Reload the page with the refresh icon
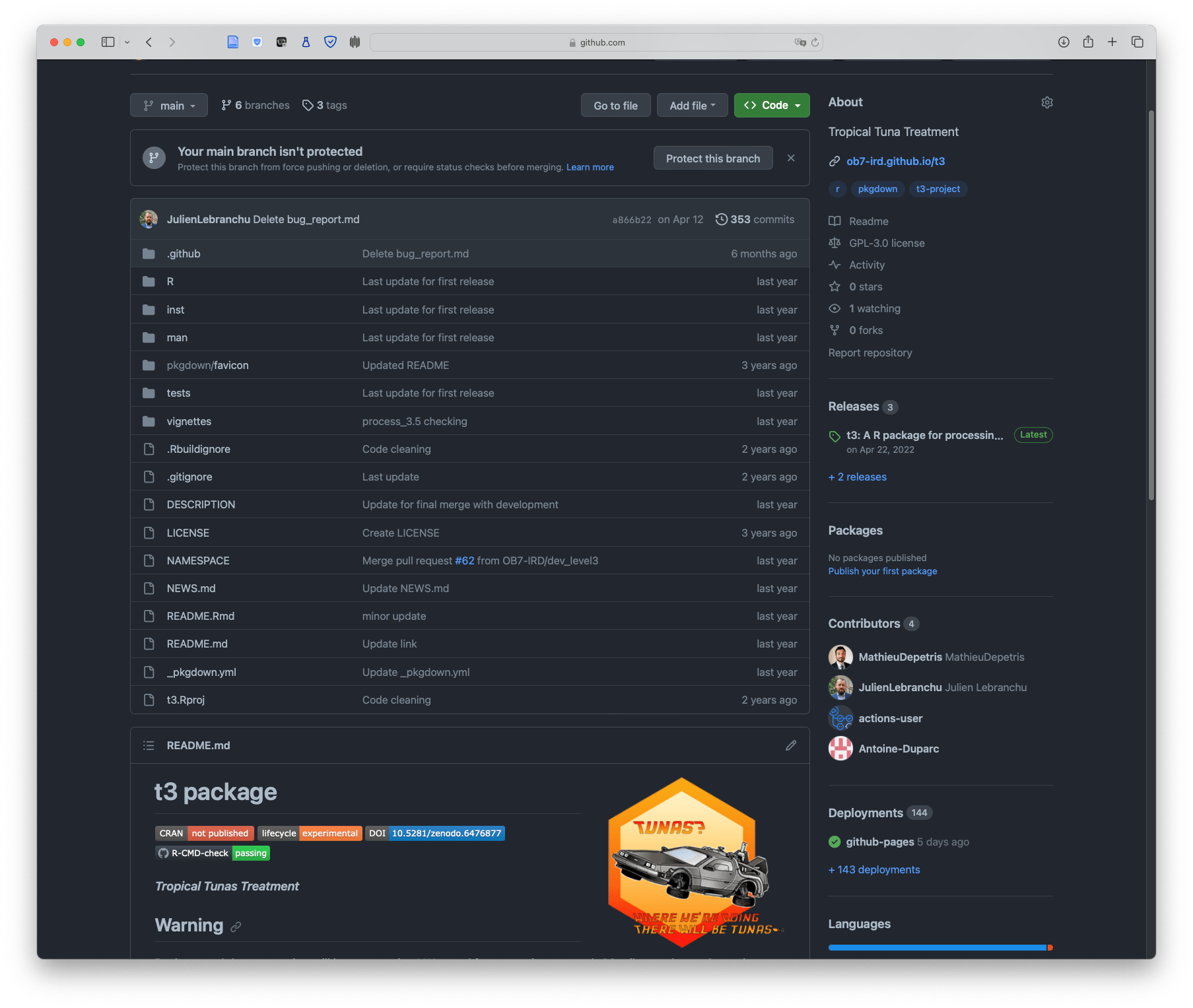The image size is (1193, 1008). point(815,42)
